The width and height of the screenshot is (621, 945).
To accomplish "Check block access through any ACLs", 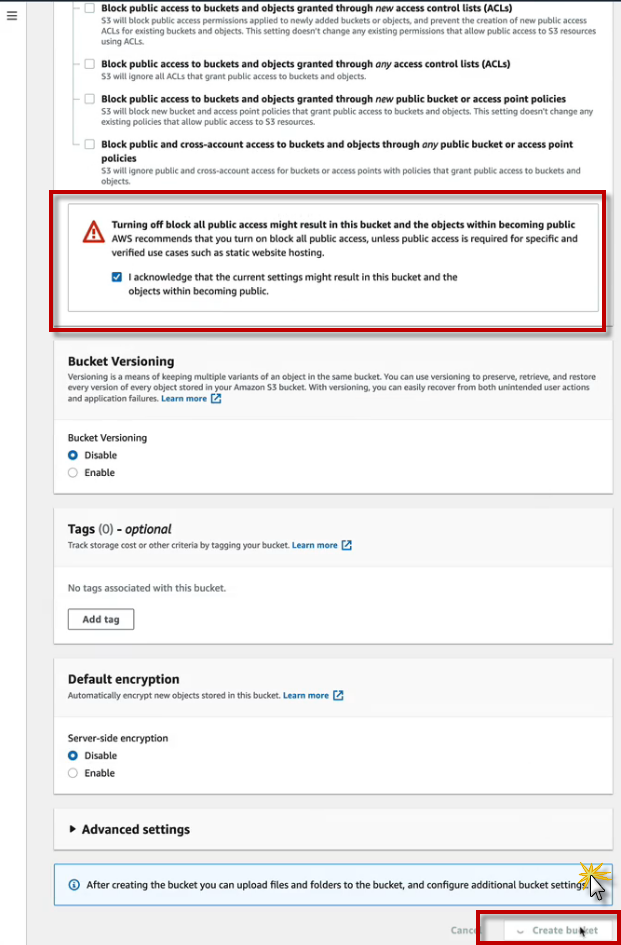I will [x=90, y=64].
